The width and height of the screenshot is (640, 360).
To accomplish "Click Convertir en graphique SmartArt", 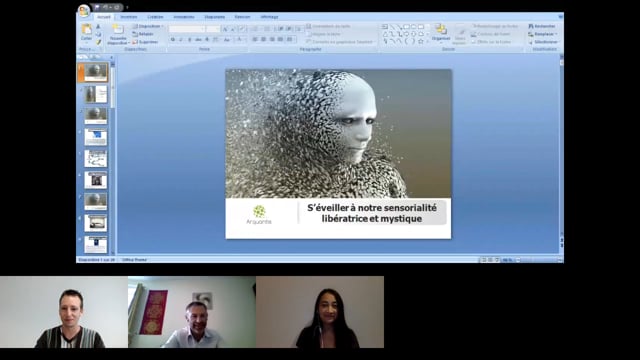I will (340, 42).
